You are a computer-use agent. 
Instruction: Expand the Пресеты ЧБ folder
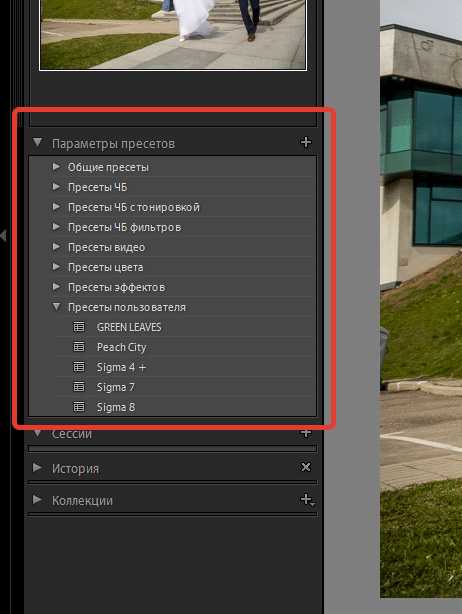tap(56, 187)
